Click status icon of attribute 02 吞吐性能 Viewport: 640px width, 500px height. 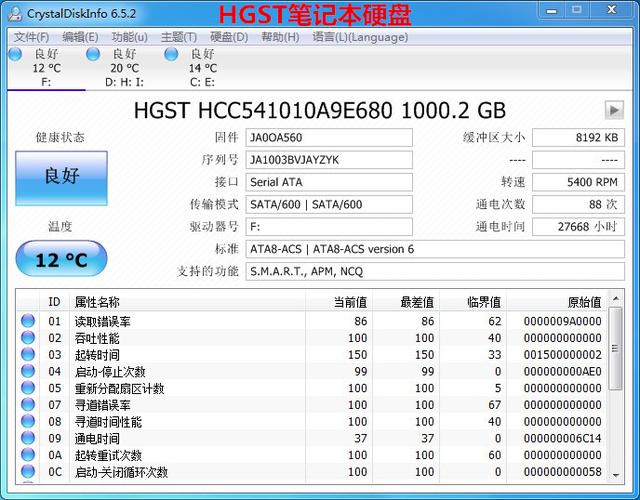[28, 338]
